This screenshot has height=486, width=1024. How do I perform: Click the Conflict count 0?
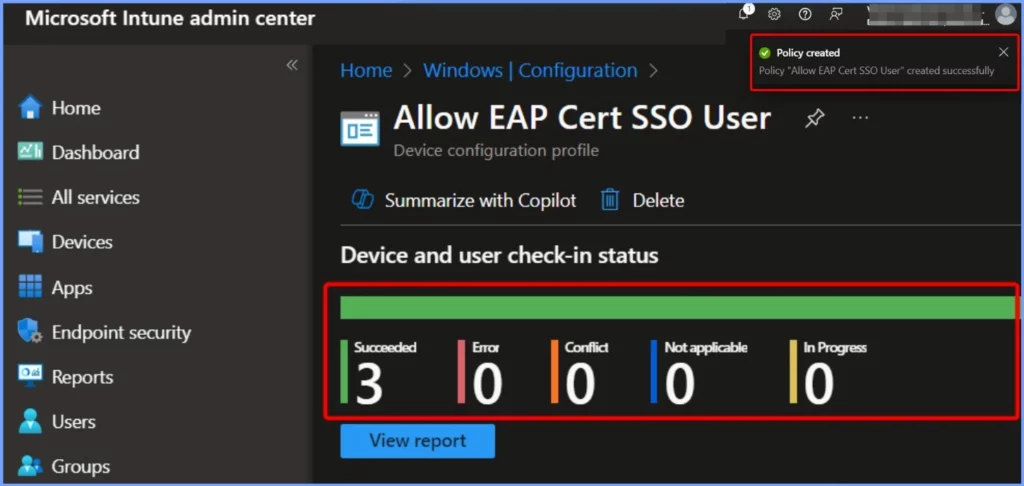580,385
